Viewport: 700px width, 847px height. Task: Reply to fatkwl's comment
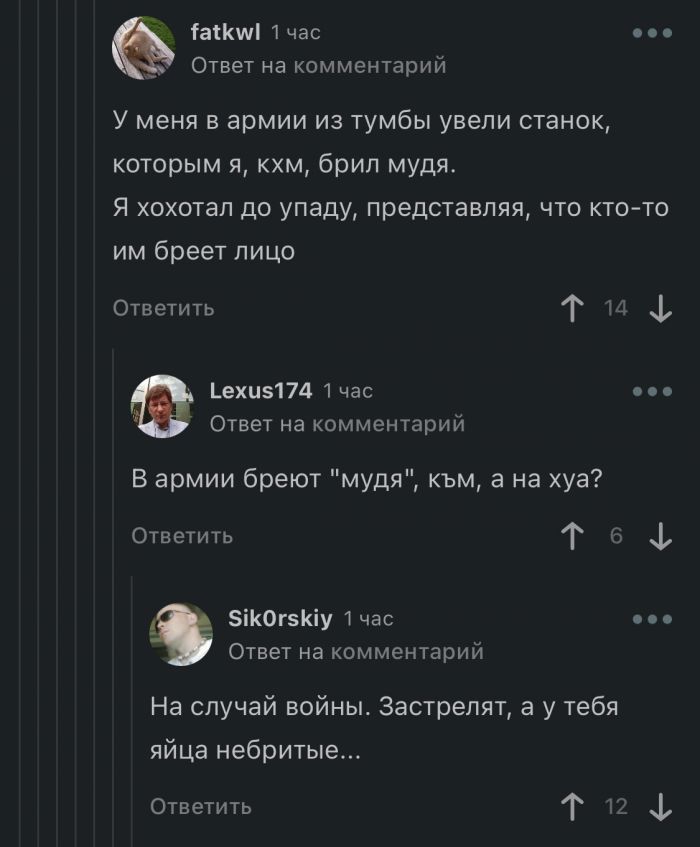click(x=163, y=308)
